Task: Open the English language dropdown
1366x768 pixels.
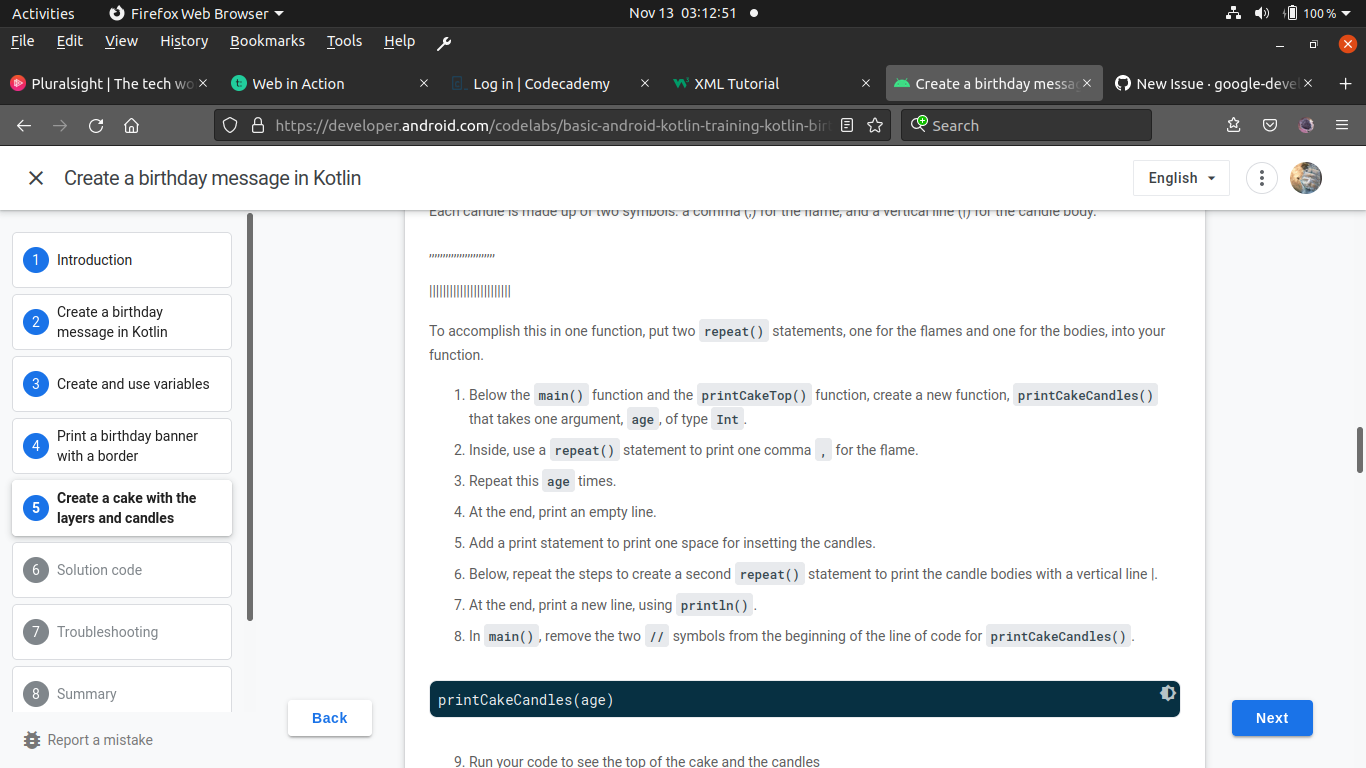Action: tap(1180, 177)
